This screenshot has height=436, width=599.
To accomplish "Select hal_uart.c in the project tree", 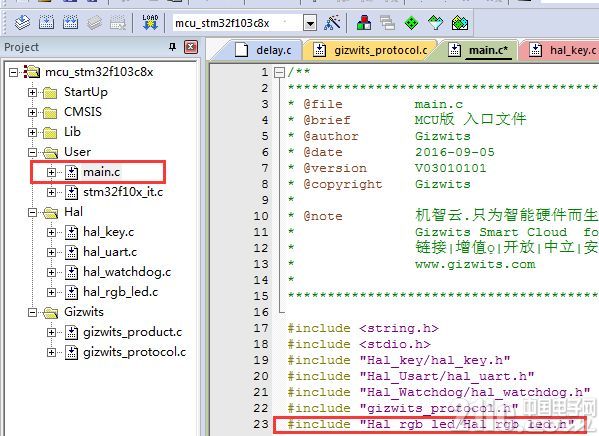I will point(110,252).
